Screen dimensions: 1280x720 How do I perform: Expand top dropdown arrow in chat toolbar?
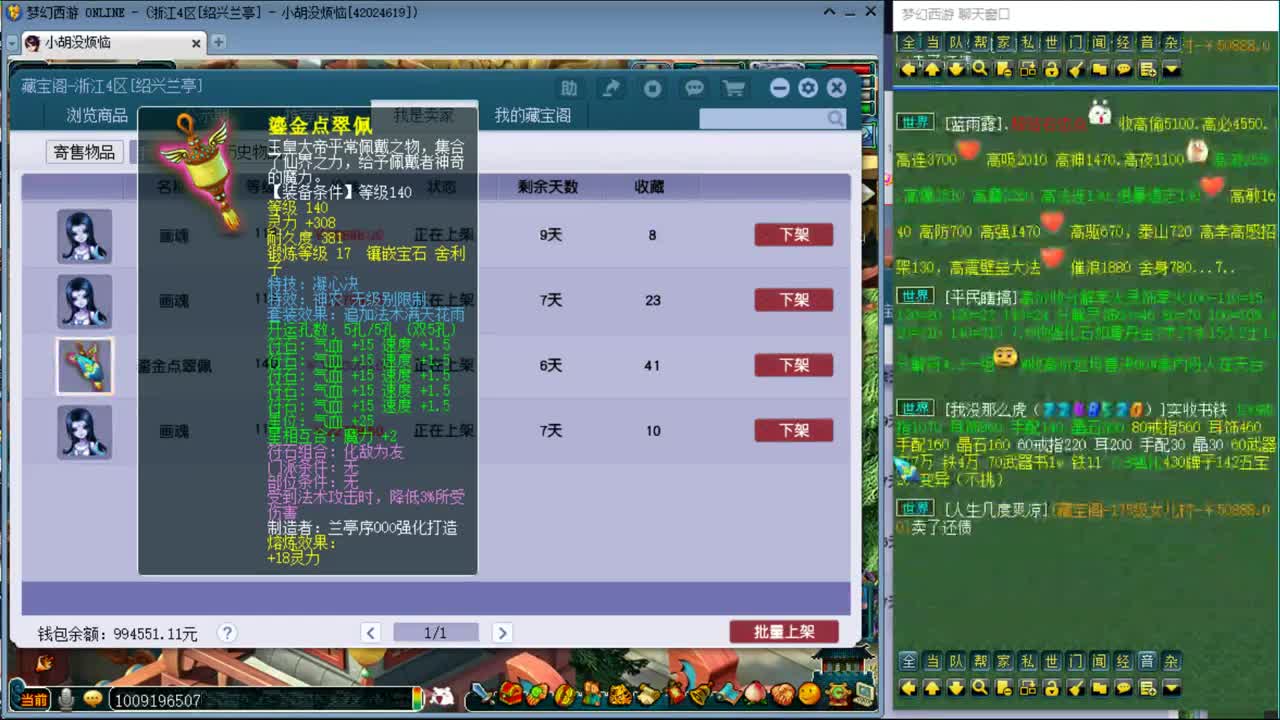point(1172,69)
